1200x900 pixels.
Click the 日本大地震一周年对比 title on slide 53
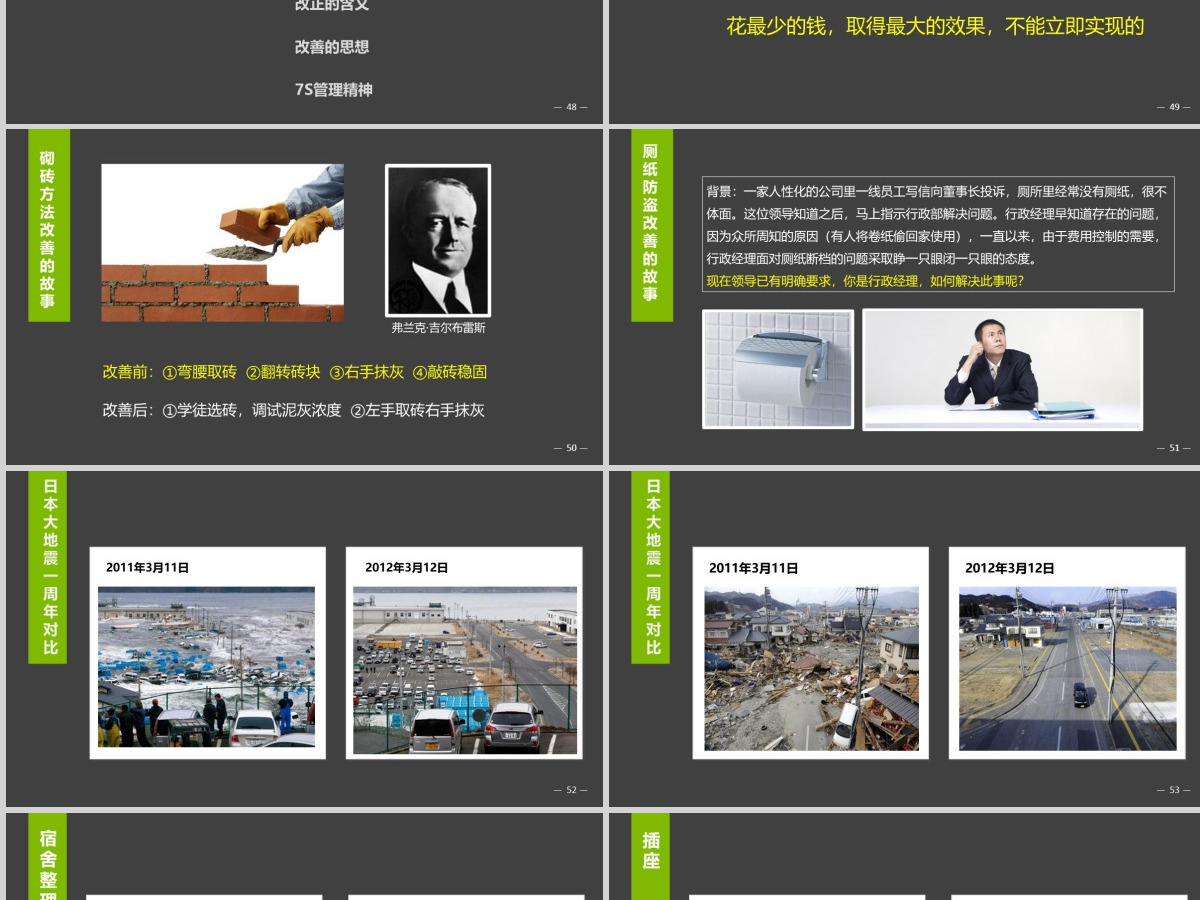(x=652, y=567)
